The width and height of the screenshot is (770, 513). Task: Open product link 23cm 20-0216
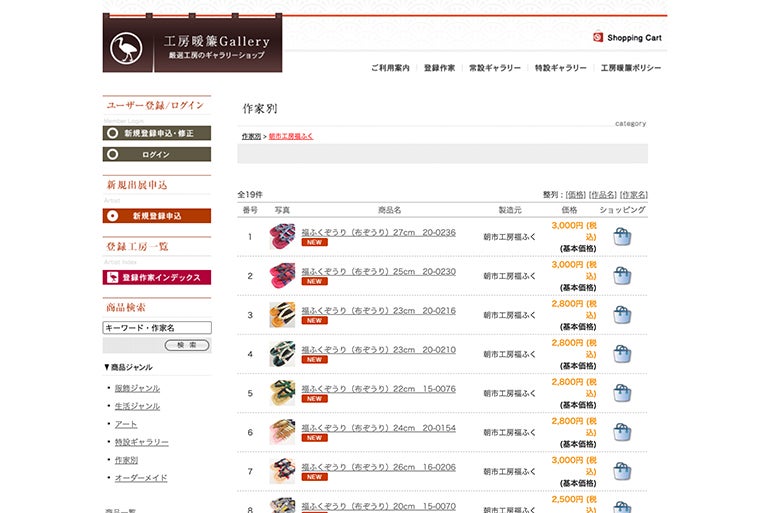click(379, 311)
